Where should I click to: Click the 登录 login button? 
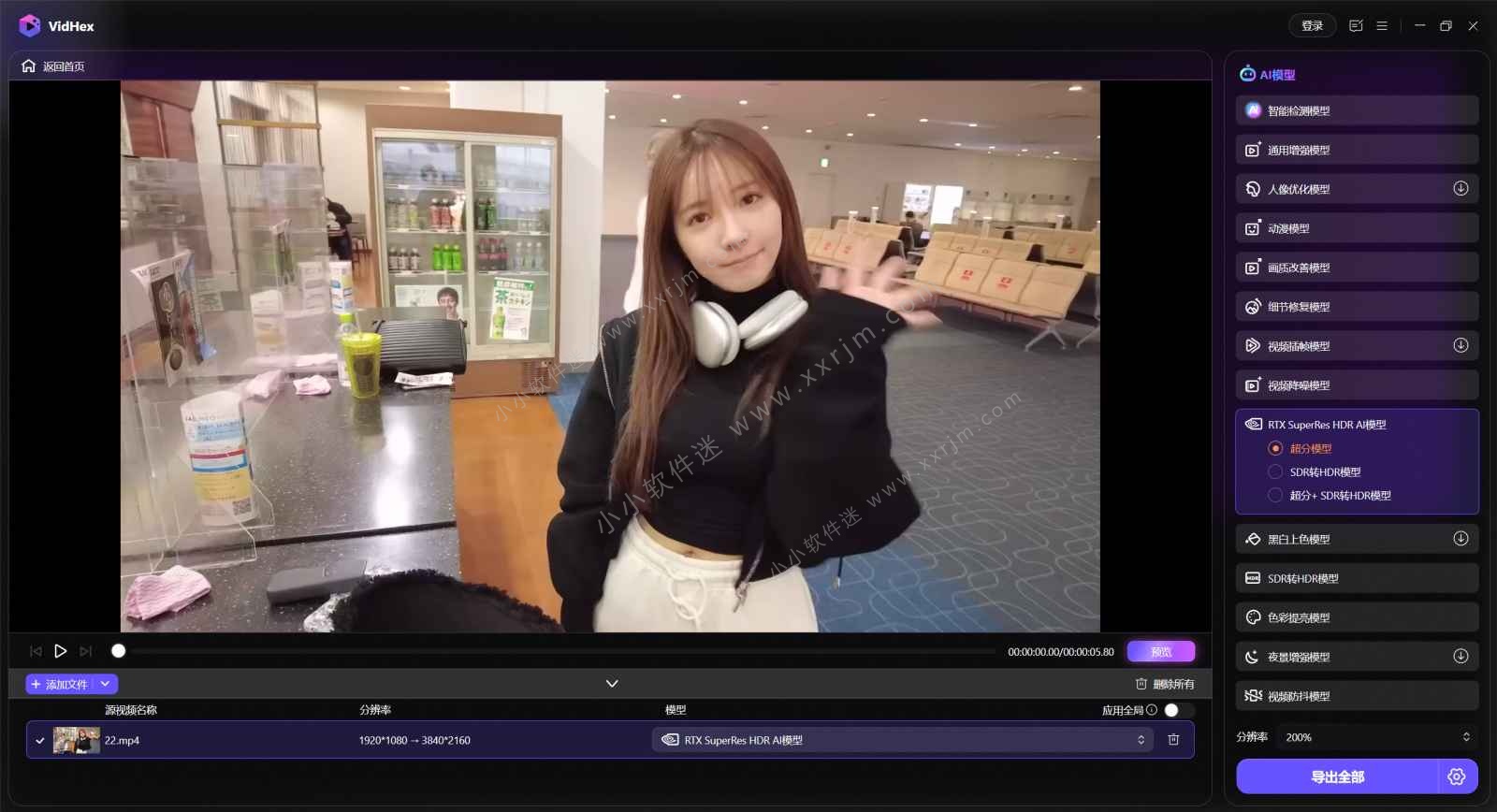1312,26
